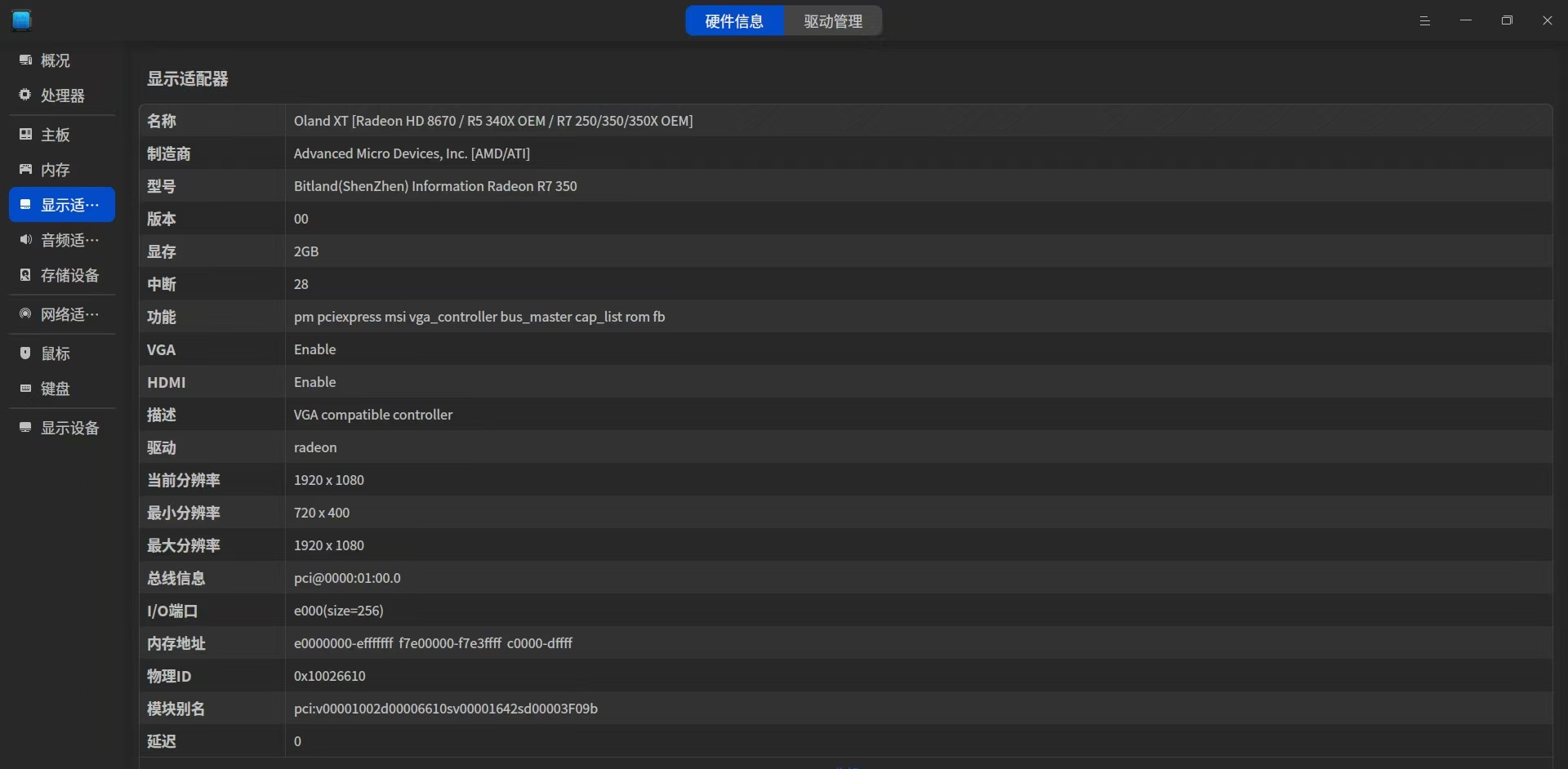Click the 延迟 row label
Viewport: 1568px width, 769px height.
162,741
